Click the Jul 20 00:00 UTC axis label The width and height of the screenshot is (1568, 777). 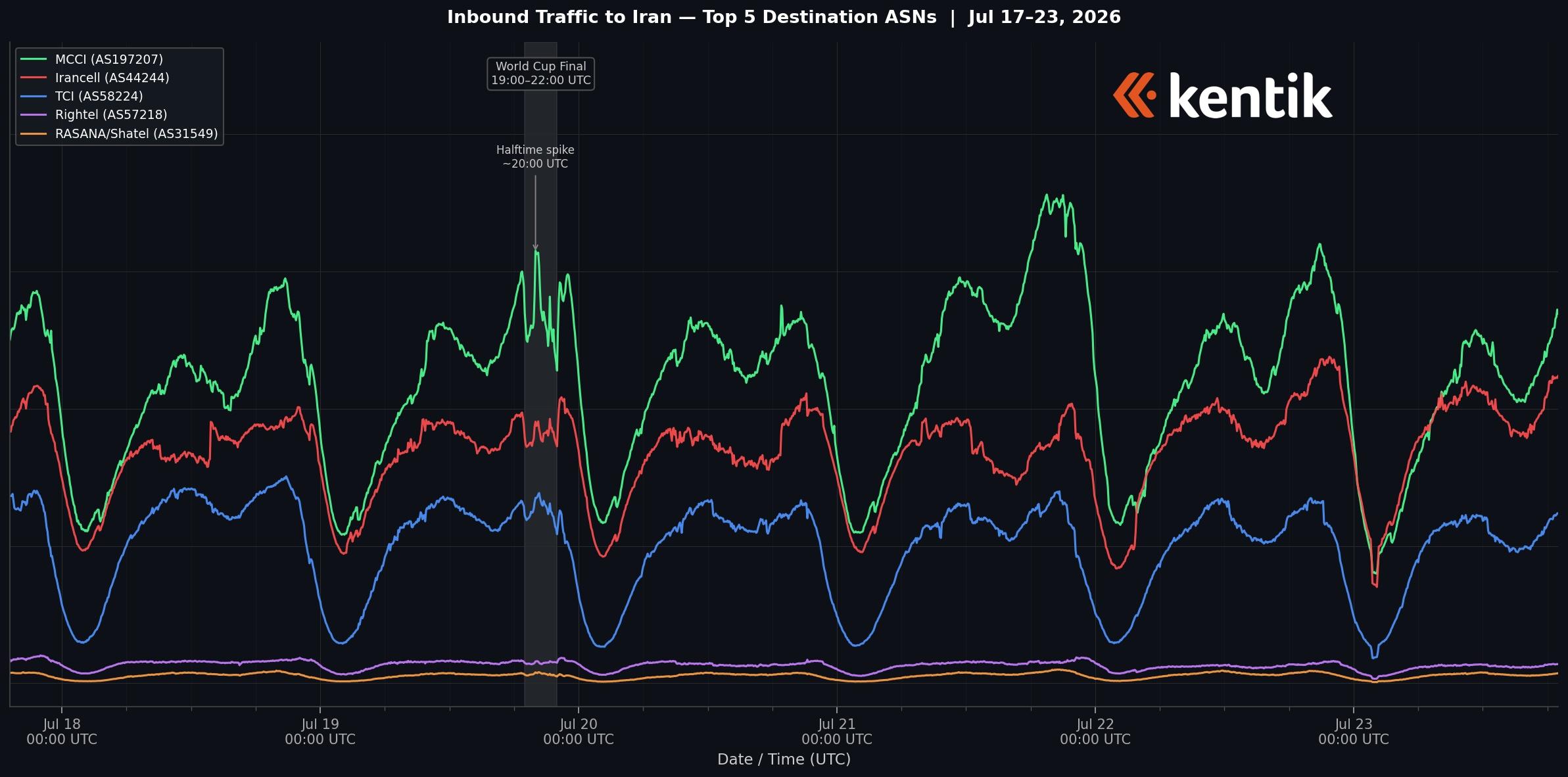click(x=579, y=732)
